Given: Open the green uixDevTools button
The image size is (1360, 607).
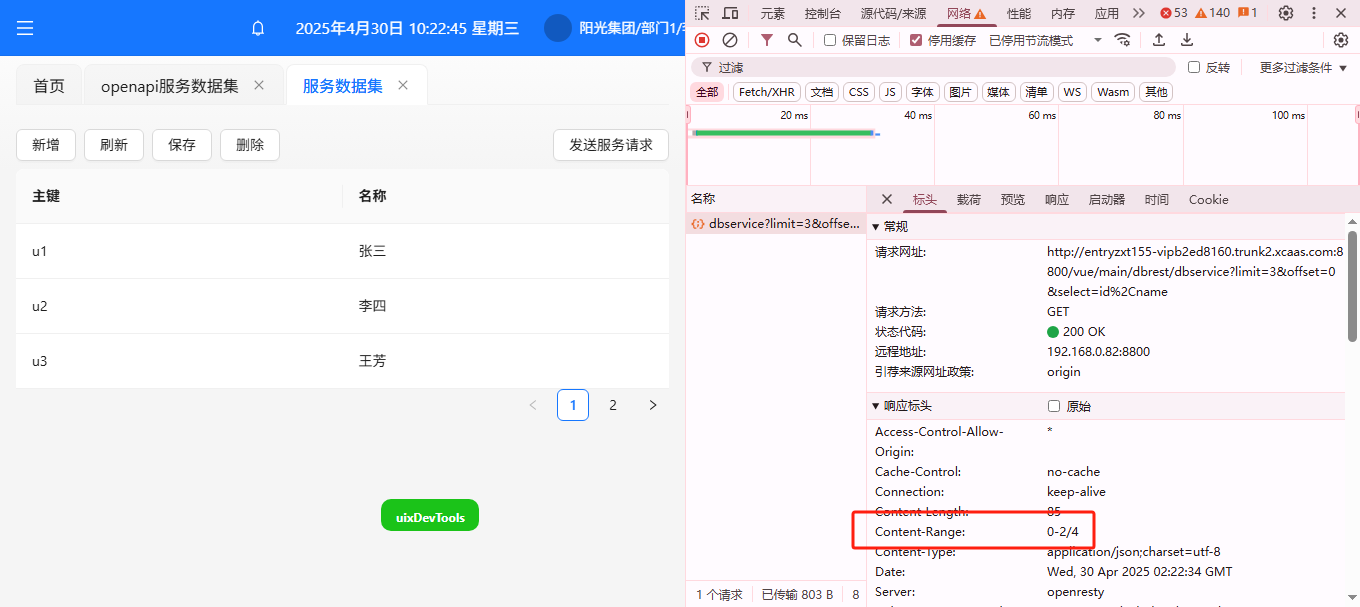Looking at the screenshot, I should (x=430, y=515).
